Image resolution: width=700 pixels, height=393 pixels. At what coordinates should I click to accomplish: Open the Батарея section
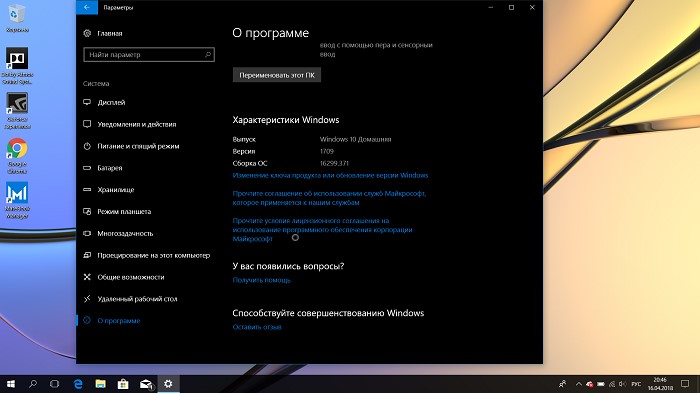coord(103,168)
